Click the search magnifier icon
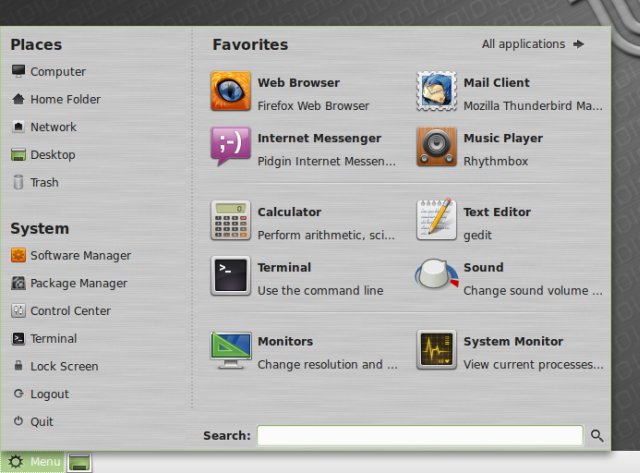640x473 pixels. click(x=597, y=436)
